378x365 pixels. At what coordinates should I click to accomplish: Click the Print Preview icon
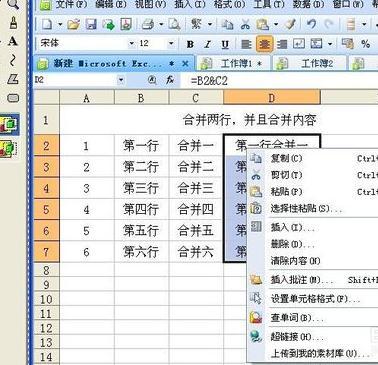click(174, 24)
